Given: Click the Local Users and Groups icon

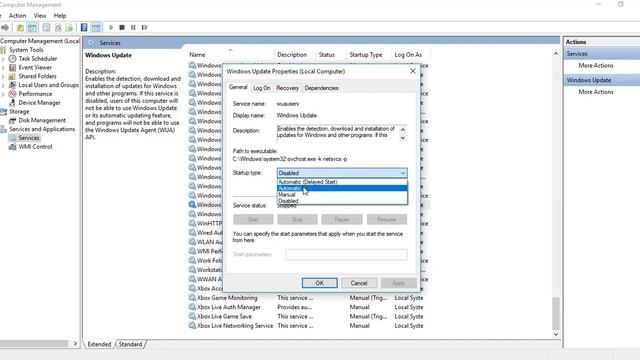Looking at the screenshot, I should pos(13,85).
